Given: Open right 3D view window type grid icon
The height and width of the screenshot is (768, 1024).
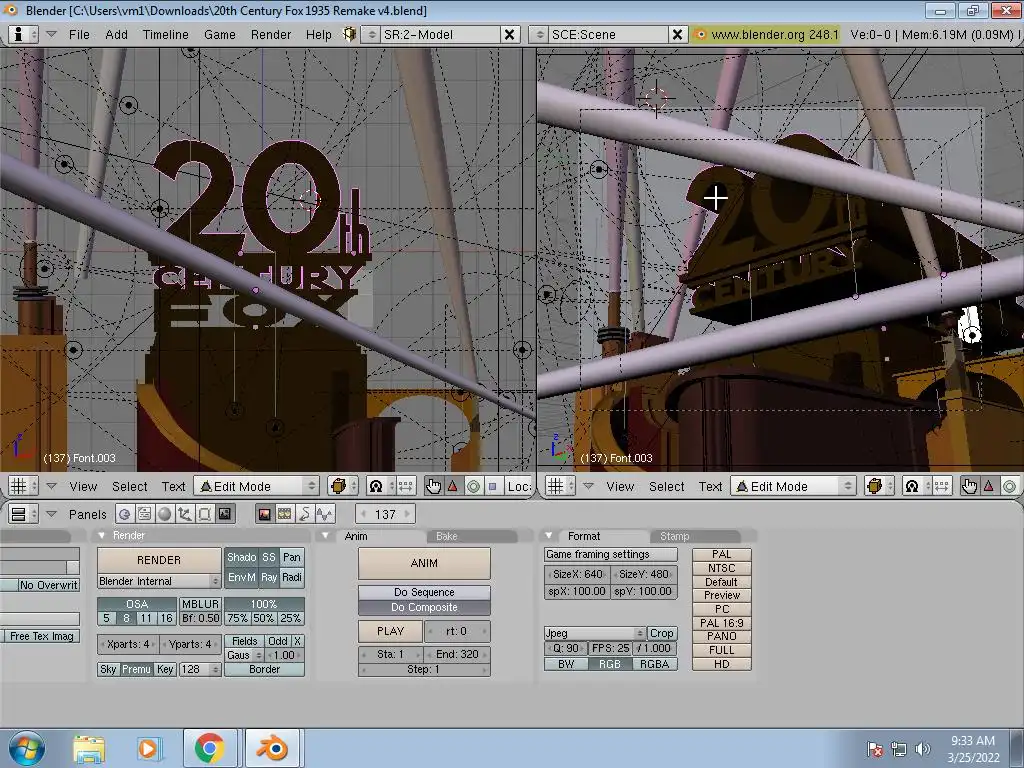Looking at the screenshot, I should [560, 486].
